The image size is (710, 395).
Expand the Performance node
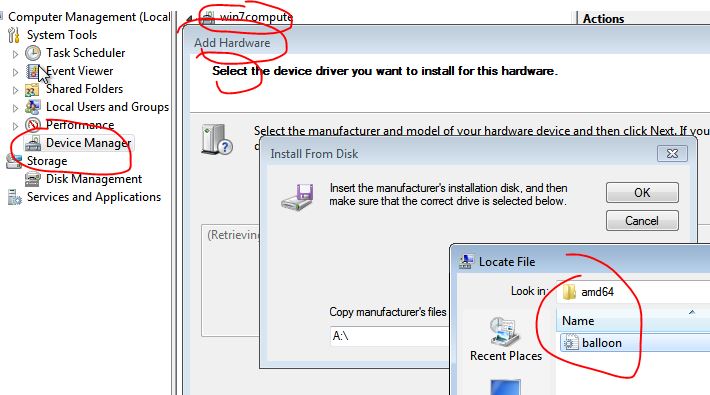[15, 125]
